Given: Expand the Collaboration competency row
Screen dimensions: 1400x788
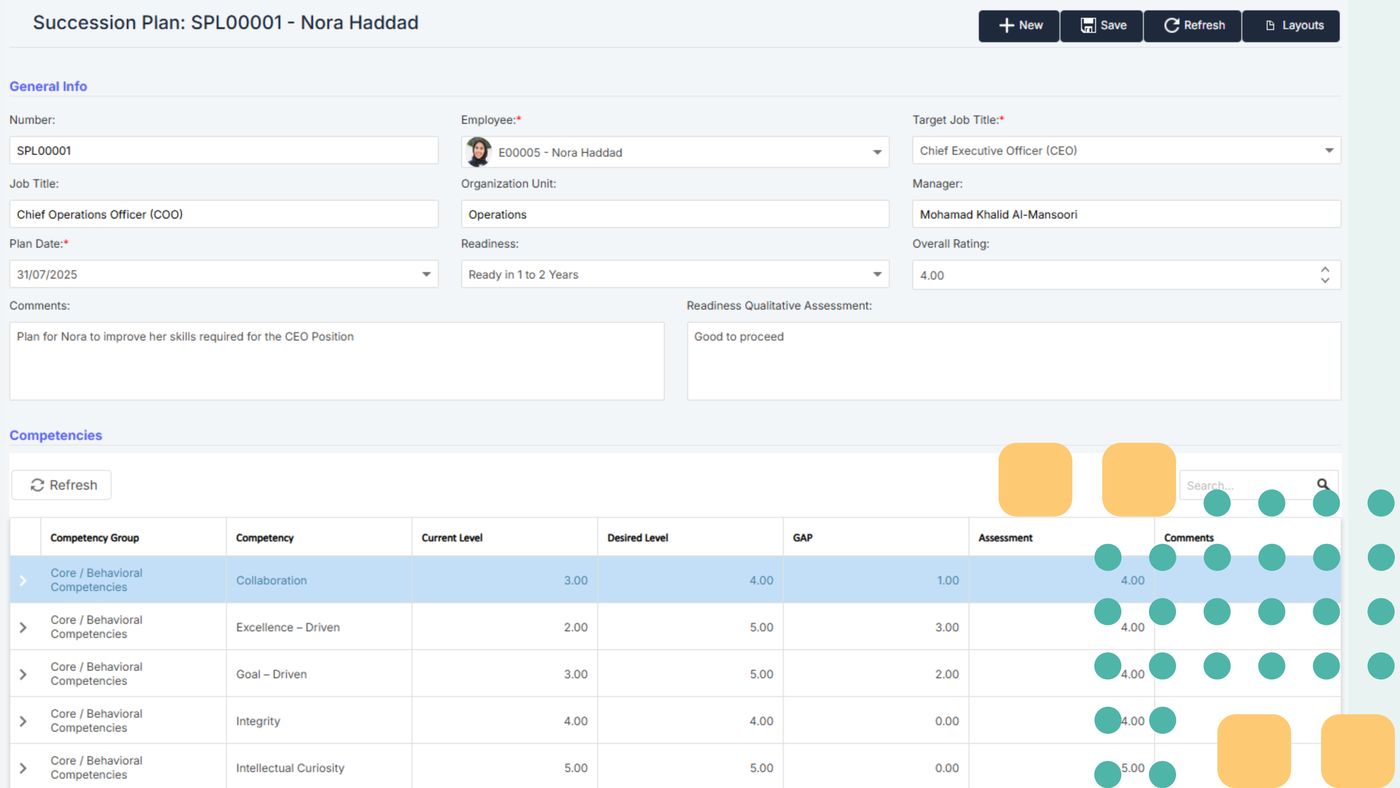Looking at the screenshot, I should (x=24, y=580).
